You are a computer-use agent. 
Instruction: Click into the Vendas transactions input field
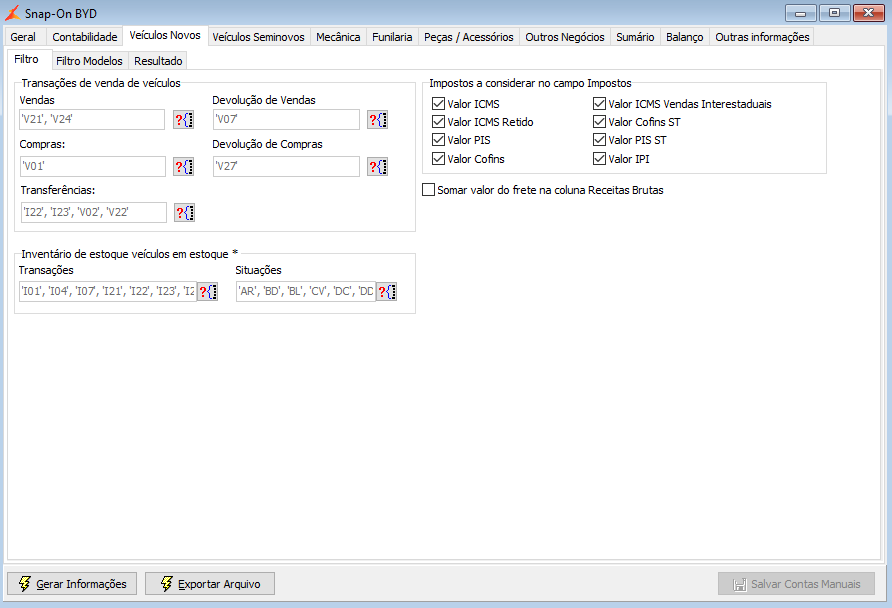[92, 119]
